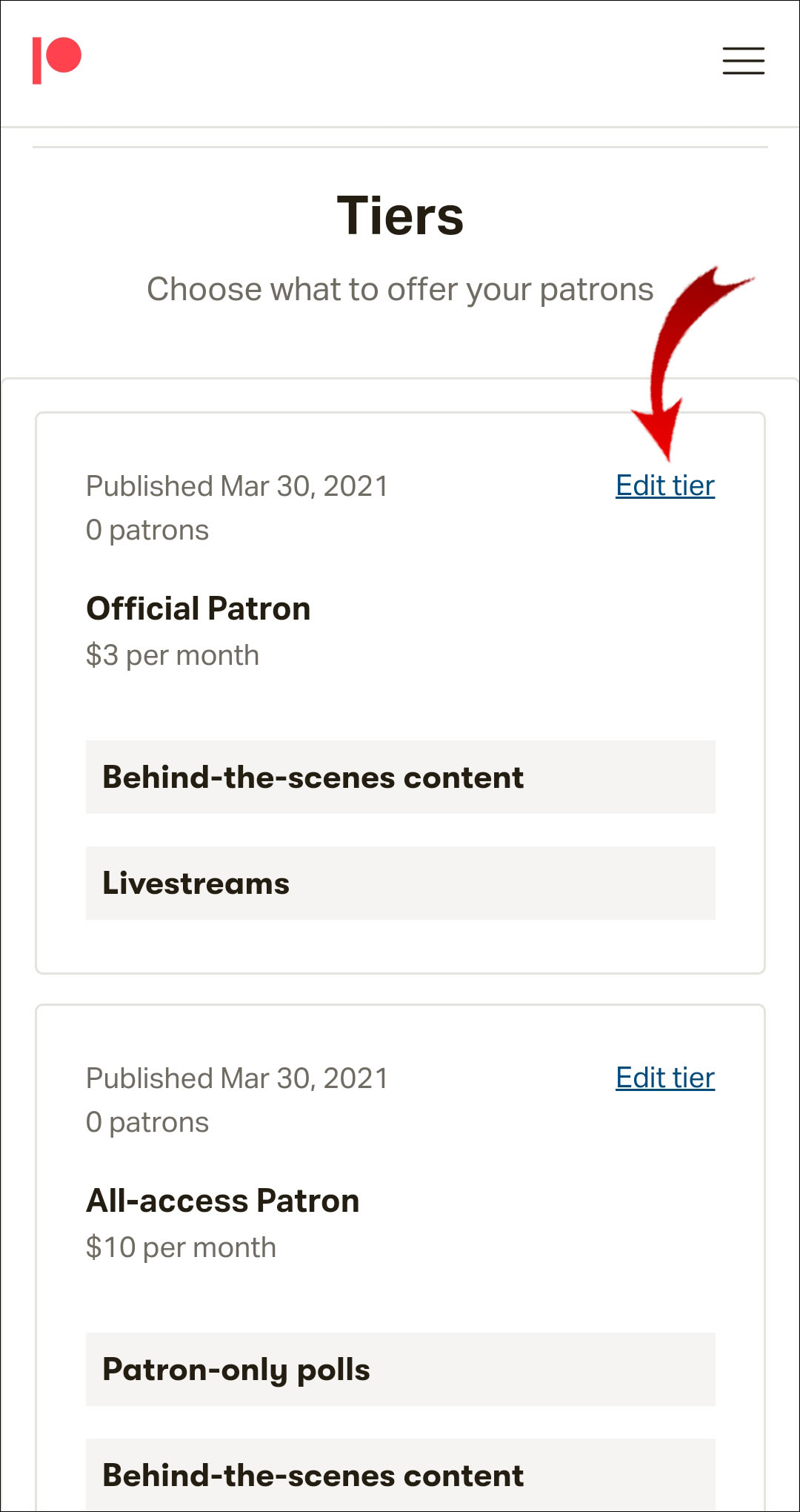Select Behind-the-scenes content in Official Patron tier

tap(400, 777)
